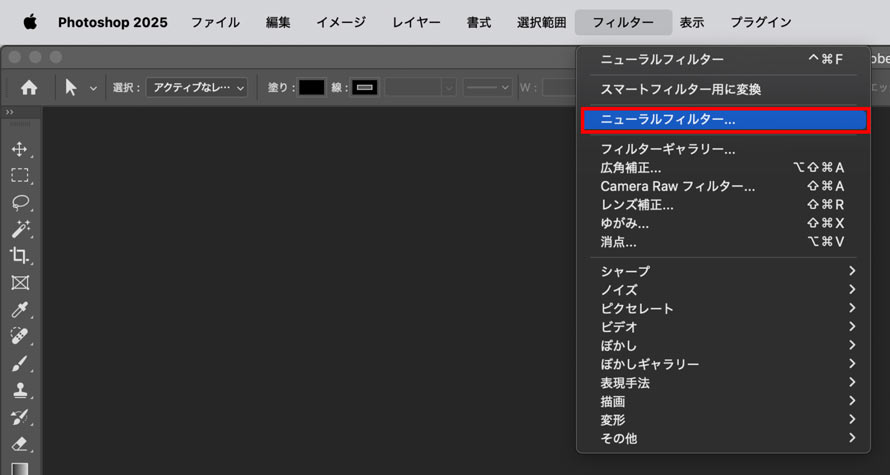Open the Apple menu

pos(30,22)
